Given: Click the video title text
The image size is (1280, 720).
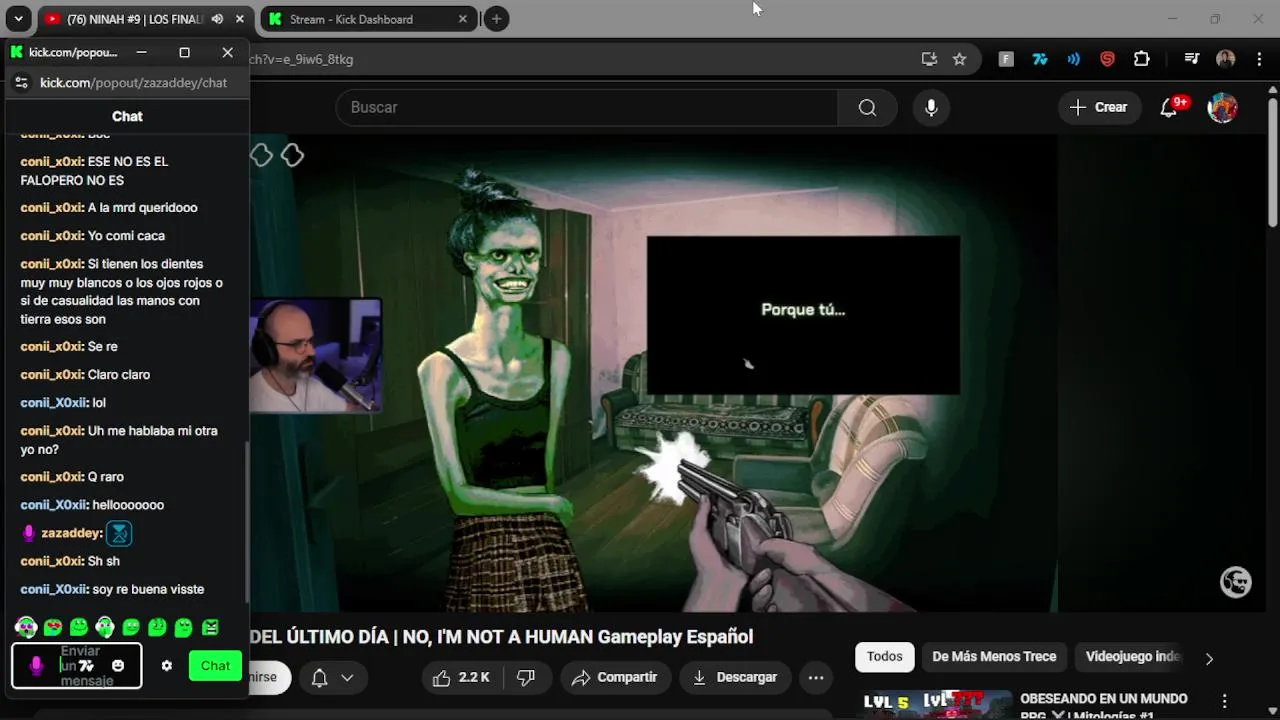Looking at the screenshot, I should (x=501, y=637).
